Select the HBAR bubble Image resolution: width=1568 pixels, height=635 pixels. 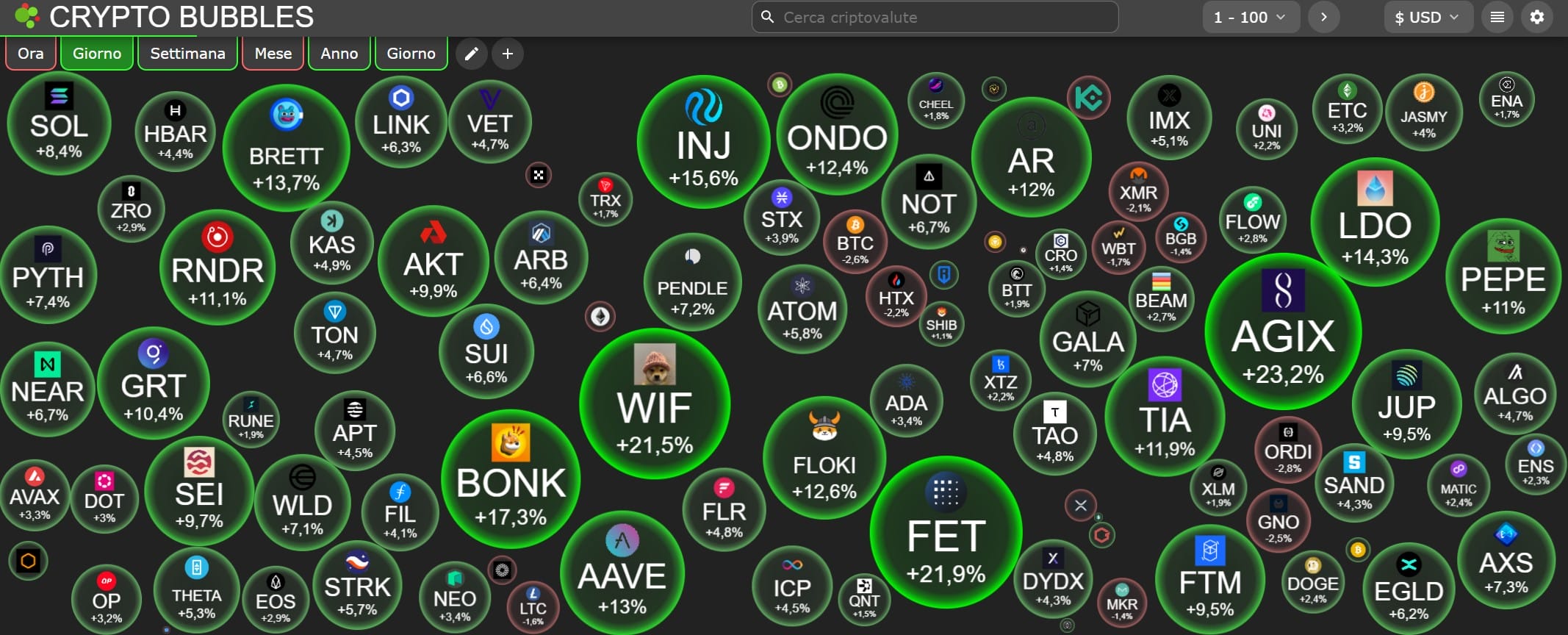tap(175, 132)
